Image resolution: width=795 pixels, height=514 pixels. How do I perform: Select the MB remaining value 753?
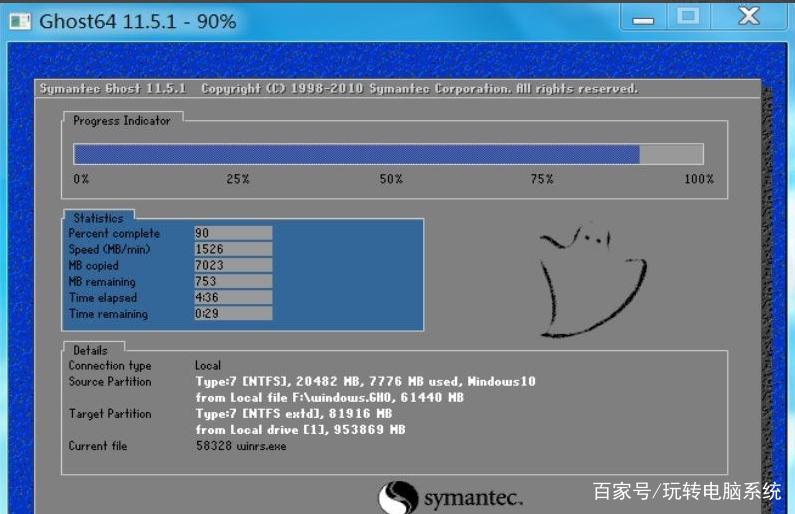click(233, 281)
